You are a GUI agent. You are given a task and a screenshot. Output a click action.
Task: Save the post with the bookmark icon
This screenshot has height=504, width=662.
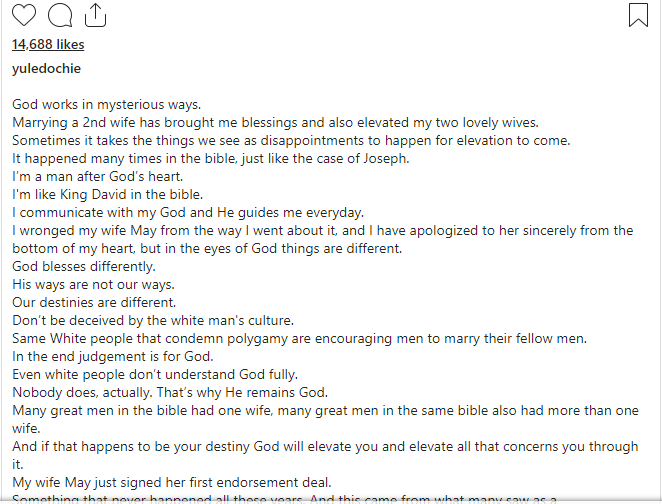pos(638,15)
